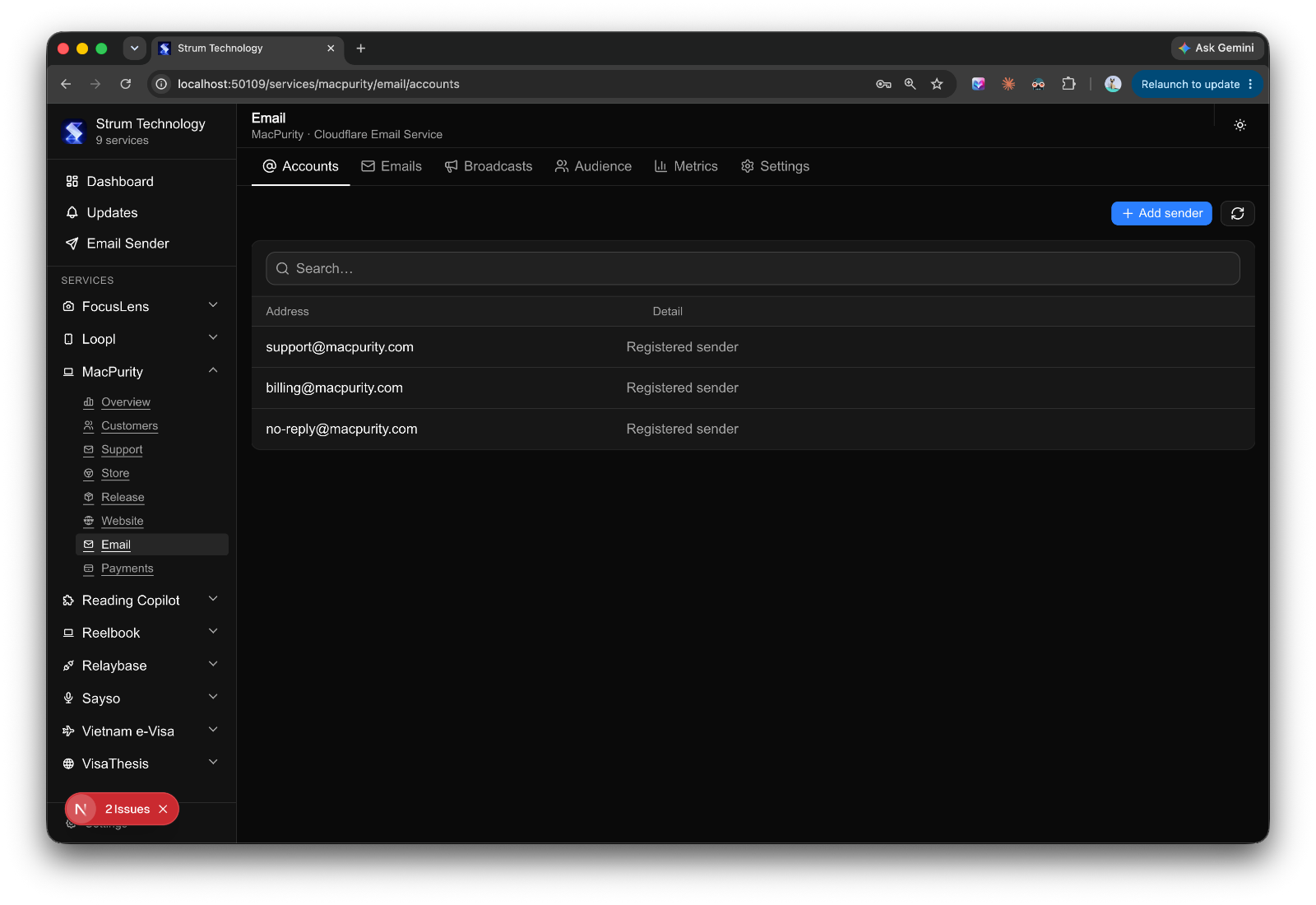
Task: Focus the Search input field
Action: point(753,268)
